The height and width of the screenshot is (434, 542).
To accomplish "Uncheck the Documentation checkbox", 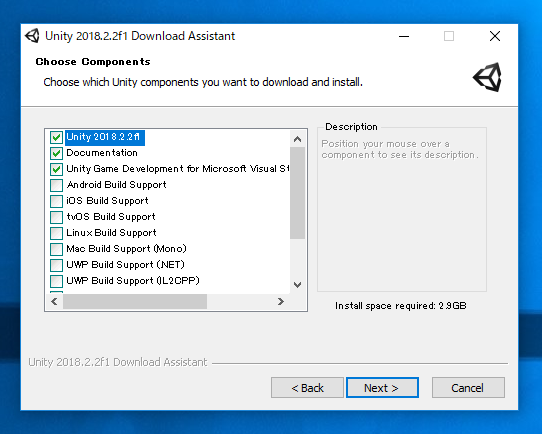I will point(56,153).
